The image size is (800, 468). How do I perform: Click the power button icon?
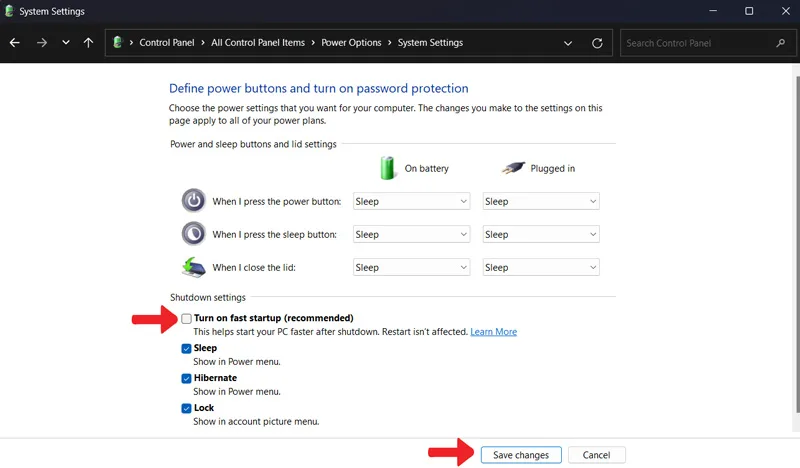pos(193,201)
